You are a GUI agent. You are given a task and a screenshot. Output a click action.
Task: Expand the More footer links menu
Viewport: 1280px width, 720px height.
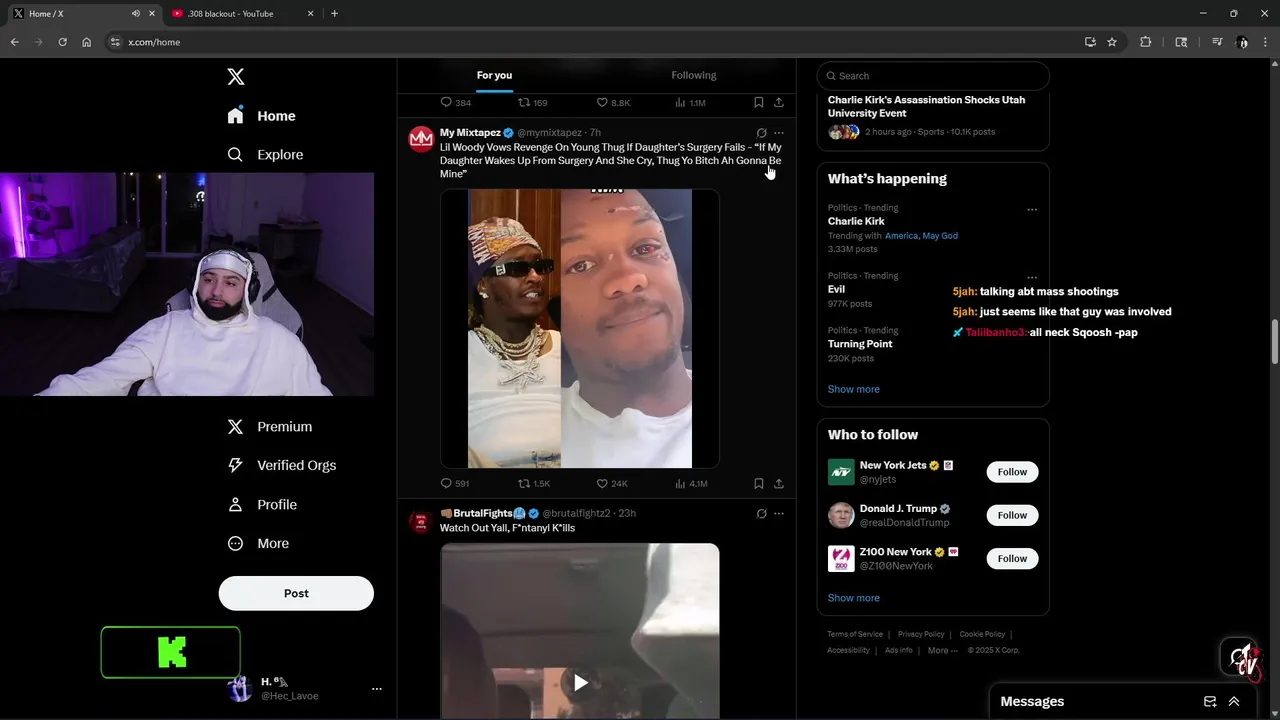click(x=942, y=650)
